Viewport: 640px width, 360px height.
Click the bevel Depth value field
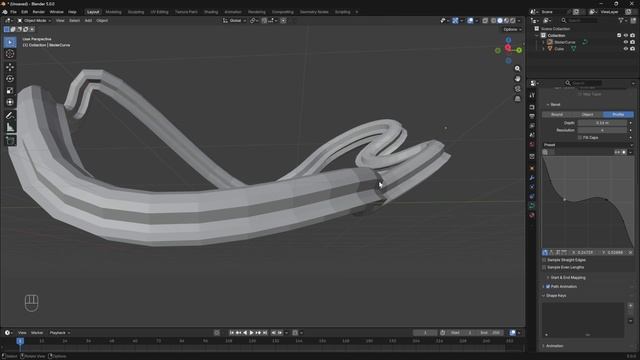602,123
